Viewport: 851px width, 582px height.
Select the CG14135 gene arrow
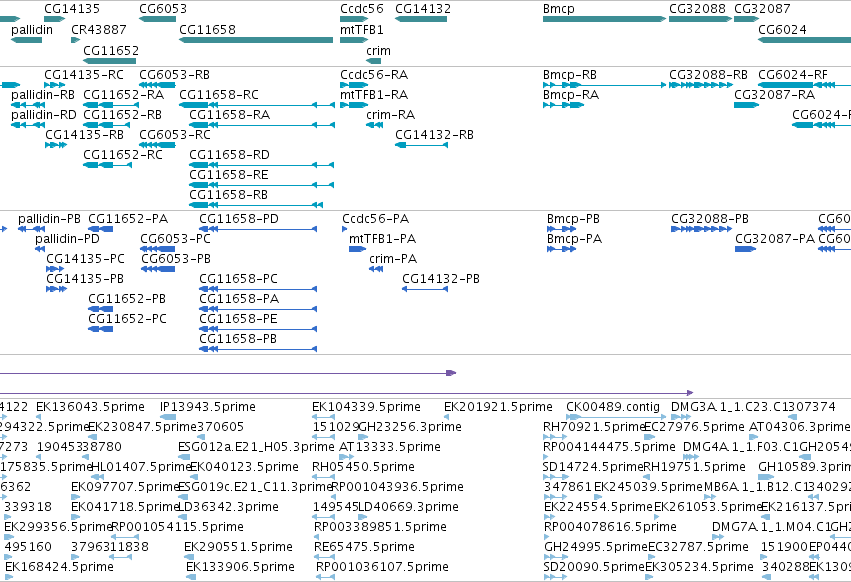54,19
